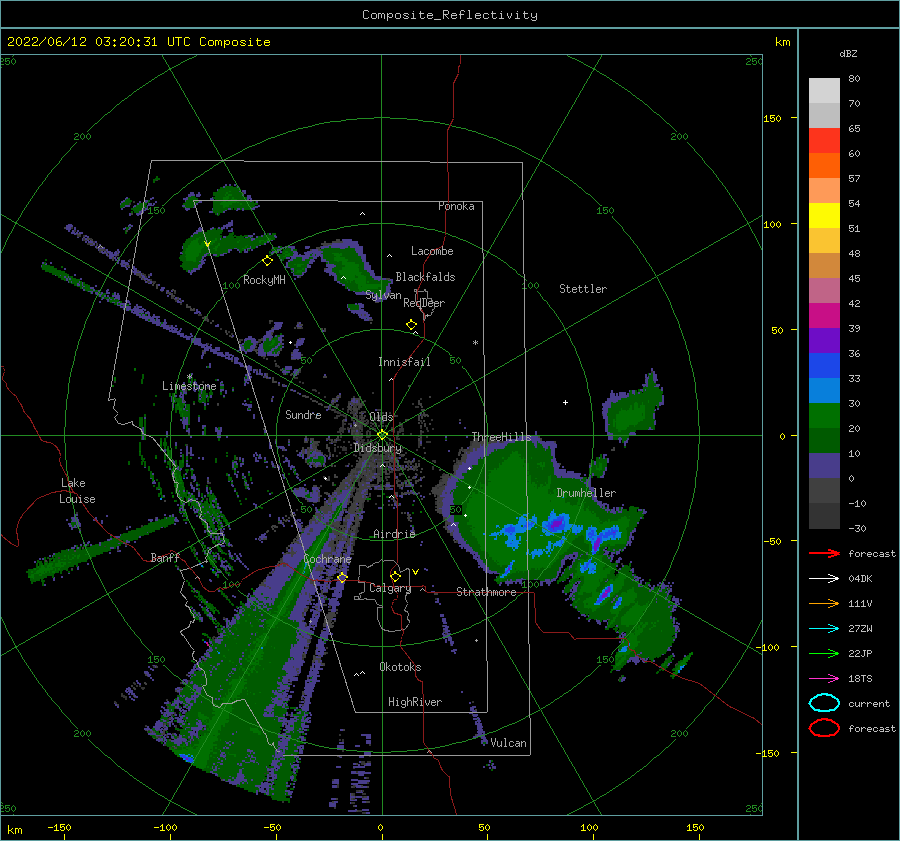Pick the slate-purple 0-10 dBZ swatch
The image size is (900, 841).
(x=824, y=466)
